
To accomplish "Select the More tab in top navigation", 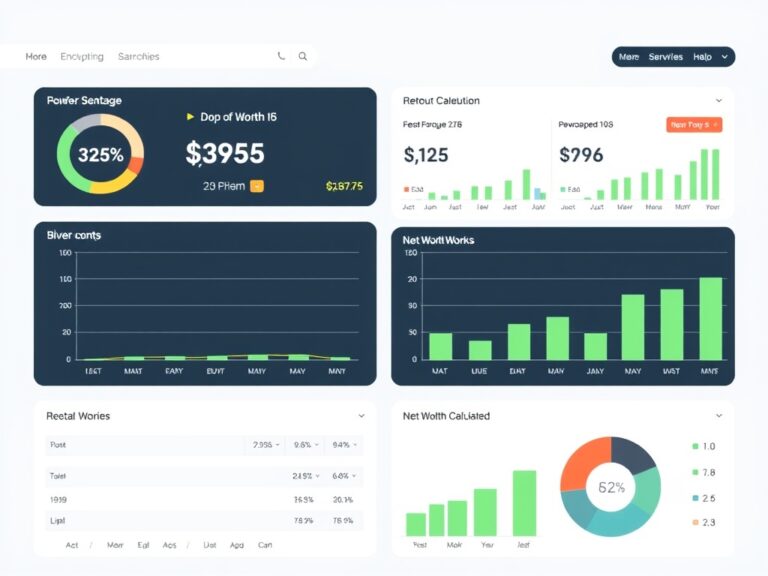I will [36, 56].
